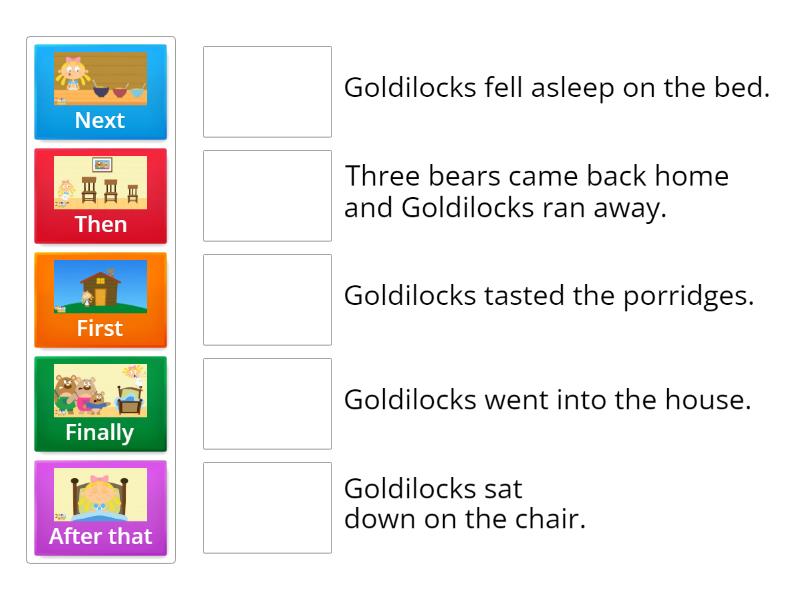Viewport: 800px width, 600px height.
Task: Select the 'First' card showing the bears' house
Action: pyautogui.click(x=100, y=301)
